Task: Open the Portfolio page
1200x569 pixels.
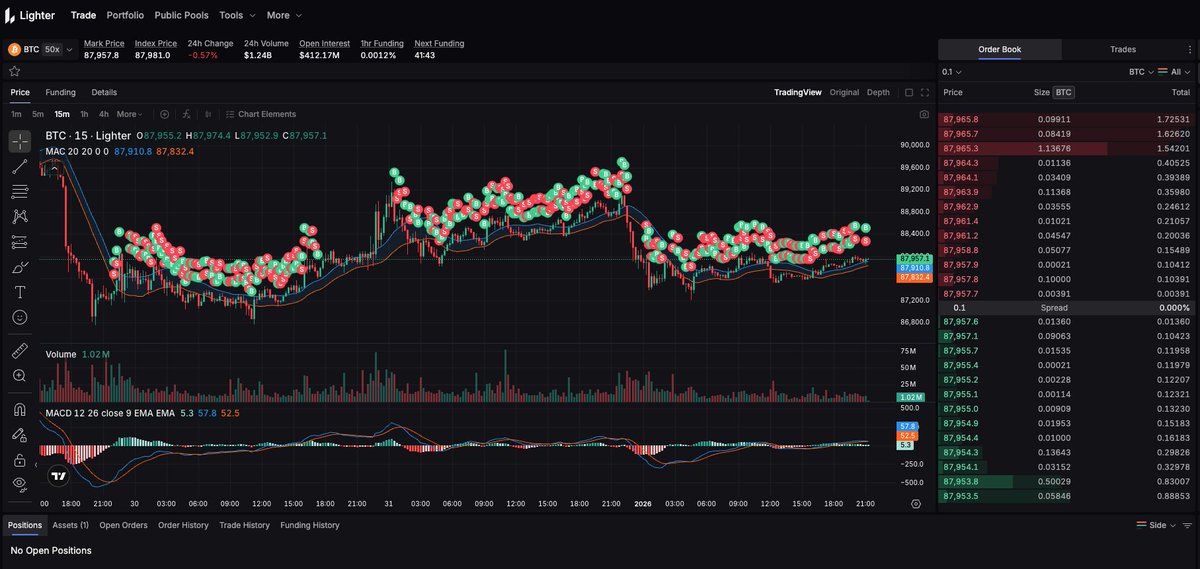Action: 125,15
